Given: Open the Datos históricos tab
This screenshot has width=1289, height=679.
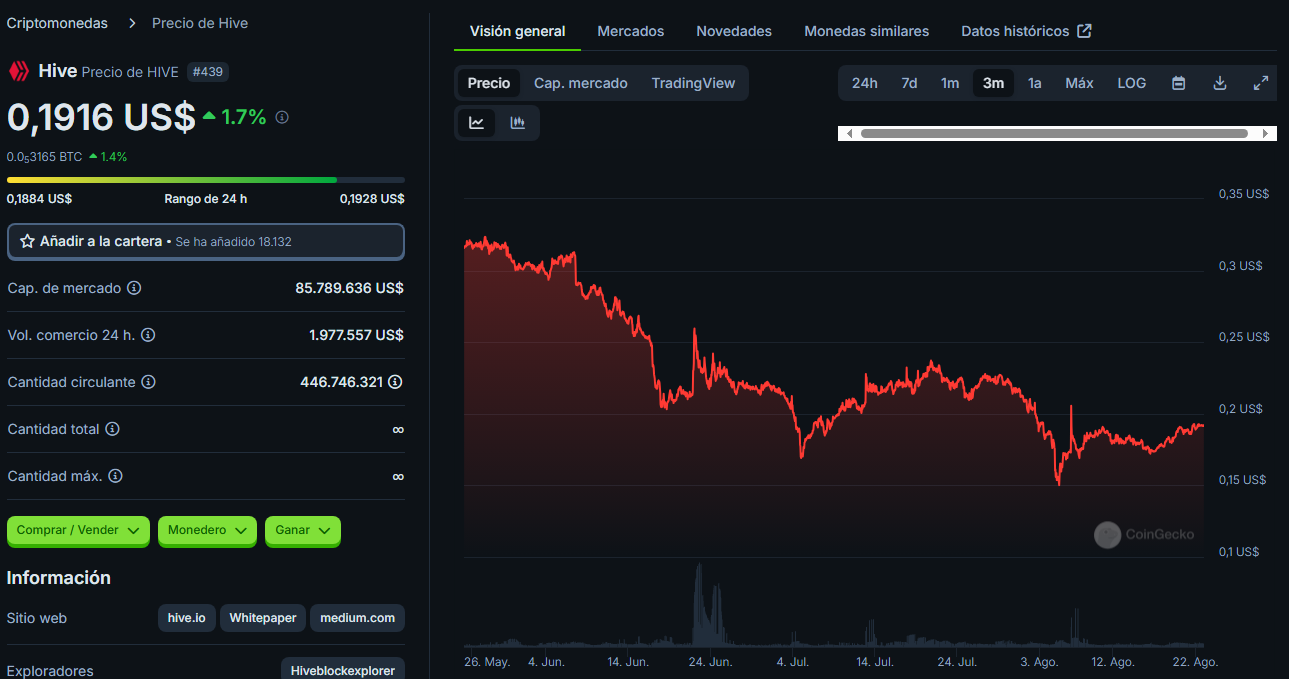Looking at the screenshot, I should 1026,31.
